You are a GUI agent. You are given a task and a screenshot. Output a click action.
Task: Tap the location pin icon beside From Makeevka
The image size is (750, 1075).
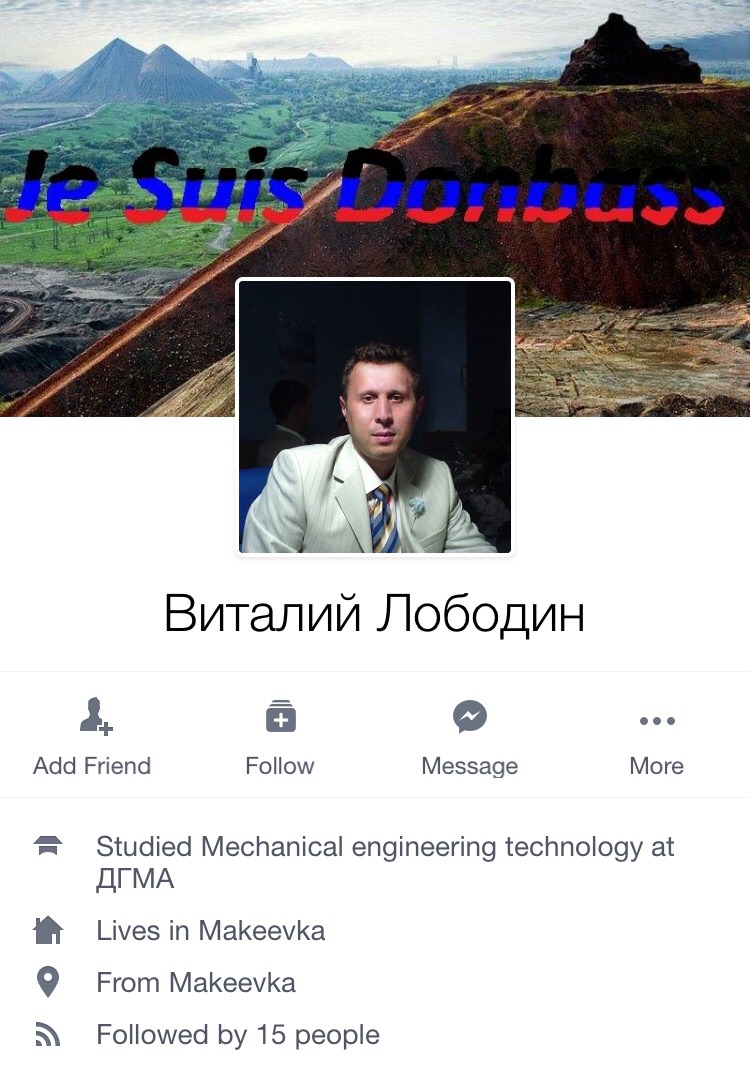[48, 982]
